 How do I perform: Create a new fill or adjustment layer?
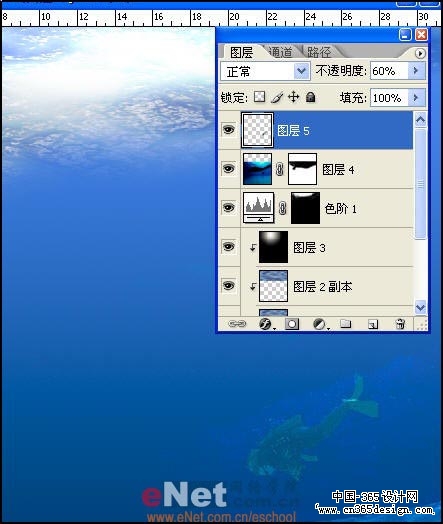pyautogui.click(x=320, y=323)
